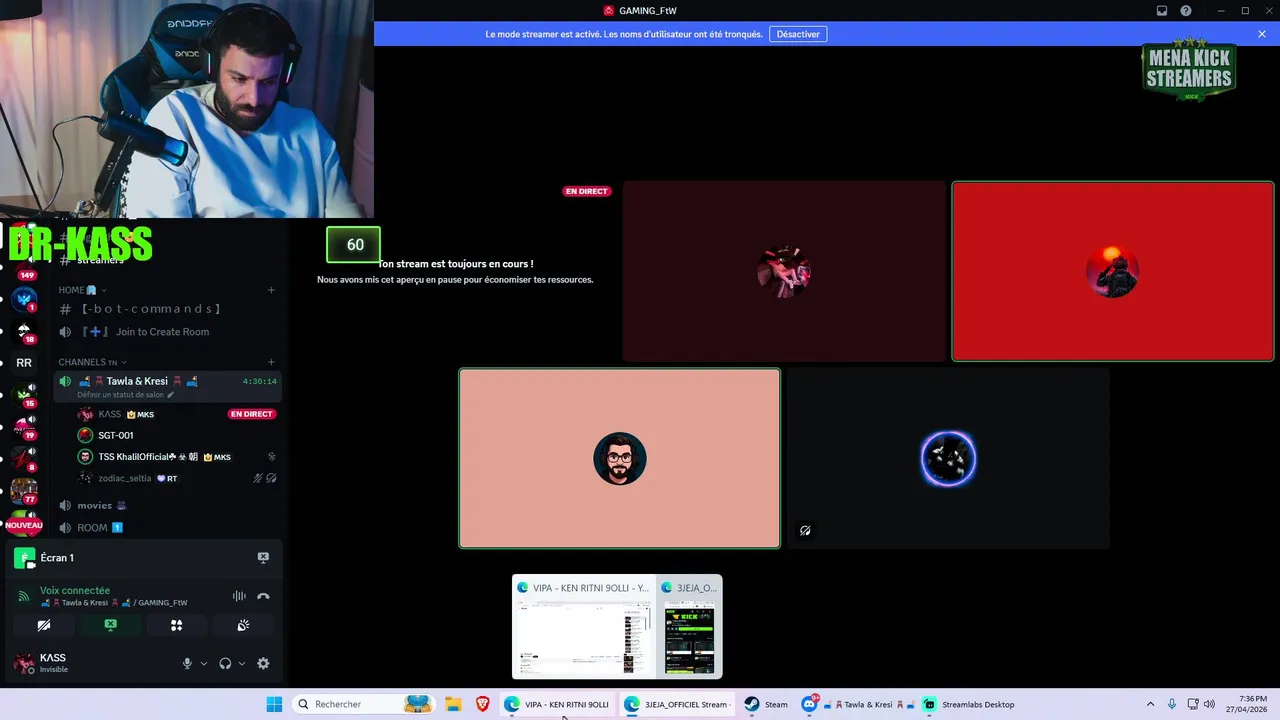This screenshot has width=1280, height=720.
Task: Add channel to HOME category
Action: click(x=271, y=290)
